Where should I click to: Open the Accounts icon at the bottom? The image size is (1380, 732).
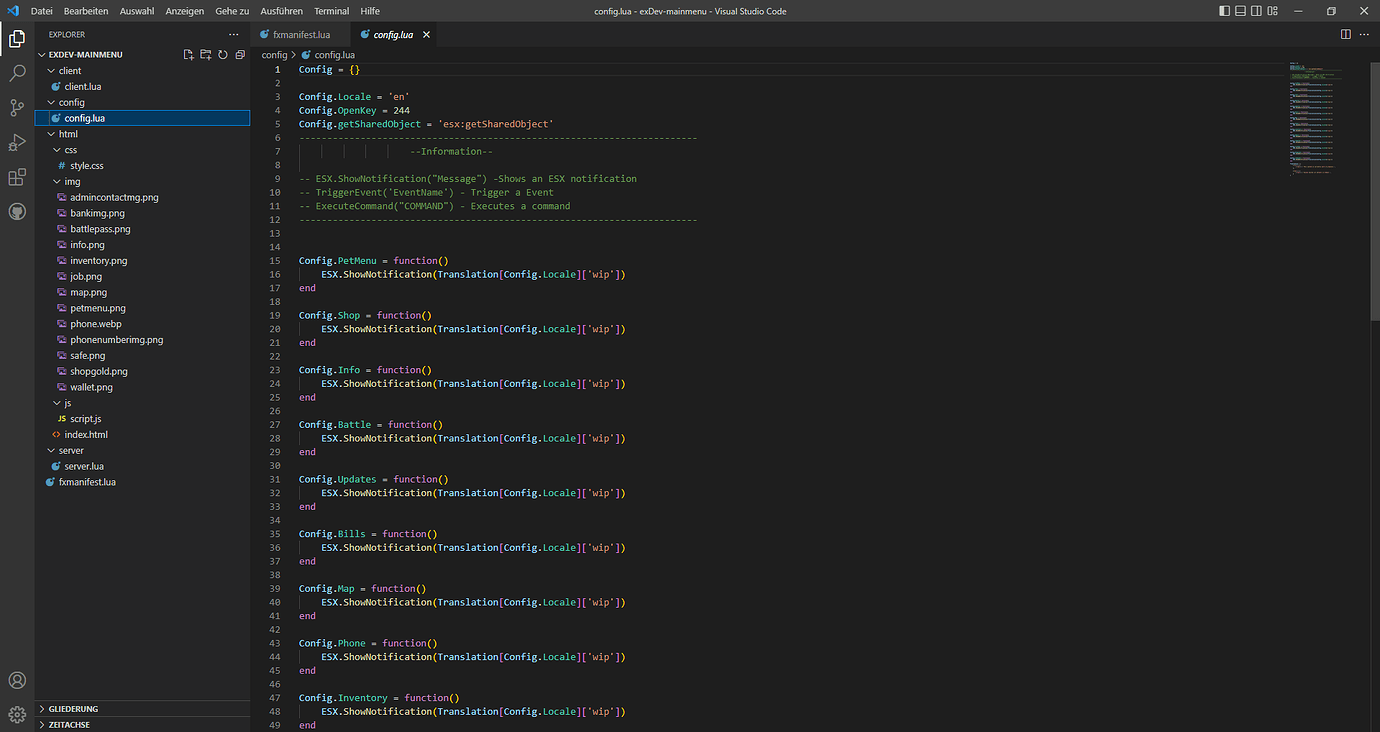16,680
